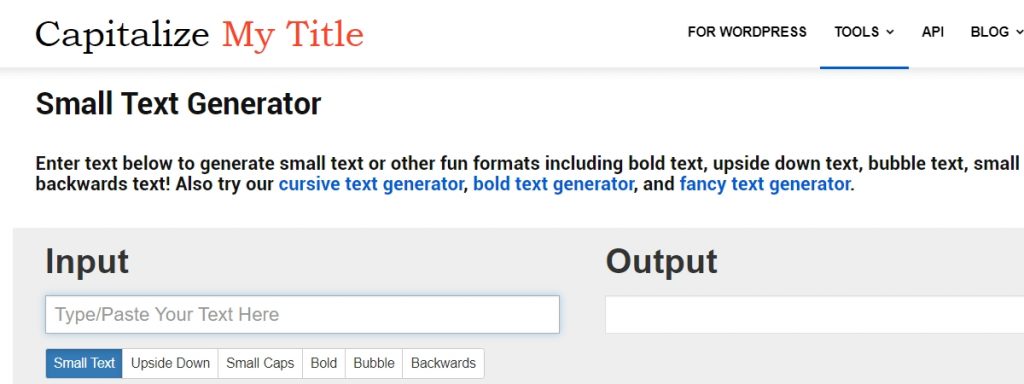This screenshot has width=1024, height=384.
Task: Focus the Type/Paste Your Text Here field
Action: pyautogui.click(x=302, y=315)
